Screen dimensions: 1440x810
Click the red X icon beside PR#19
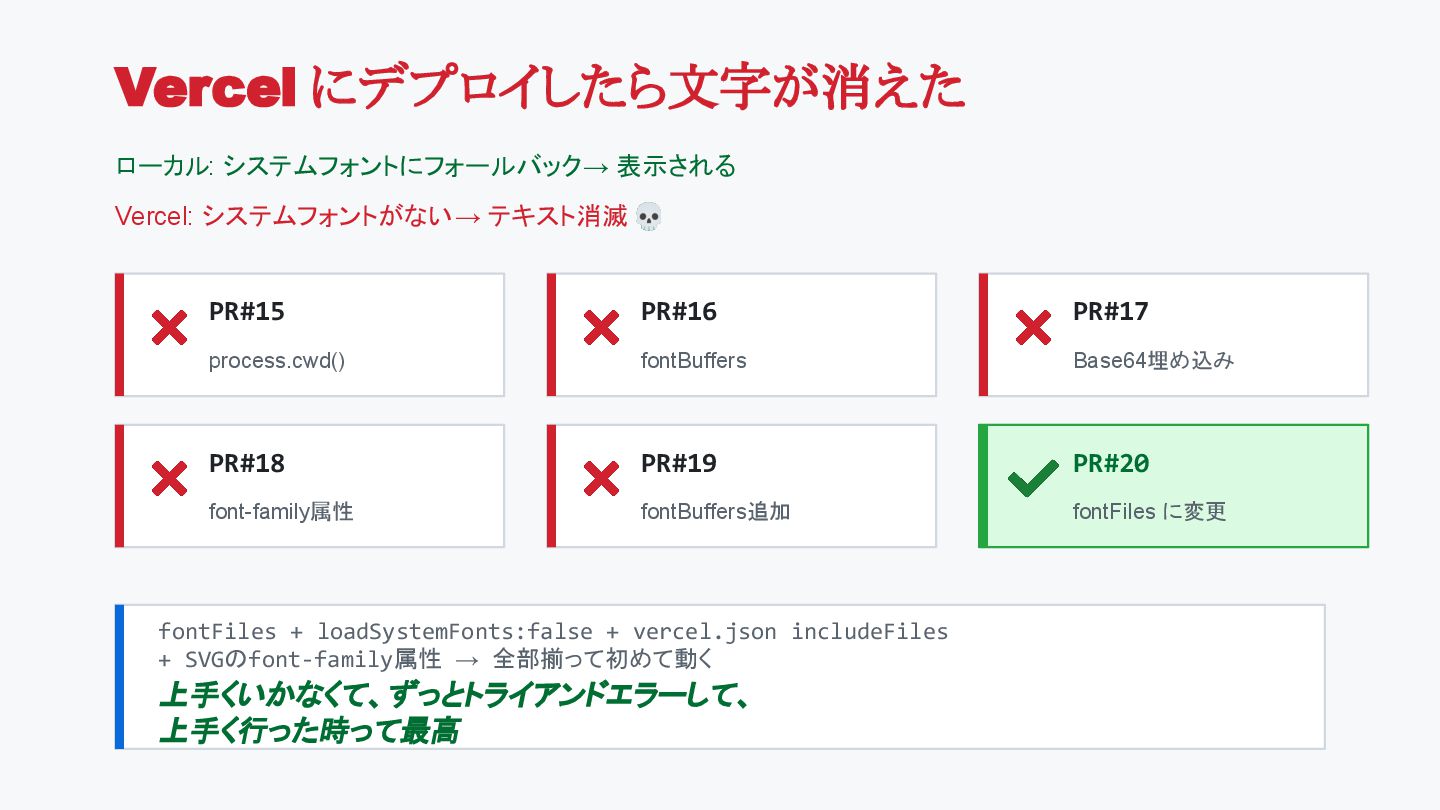pyautogui.click(x=601, y=479)
